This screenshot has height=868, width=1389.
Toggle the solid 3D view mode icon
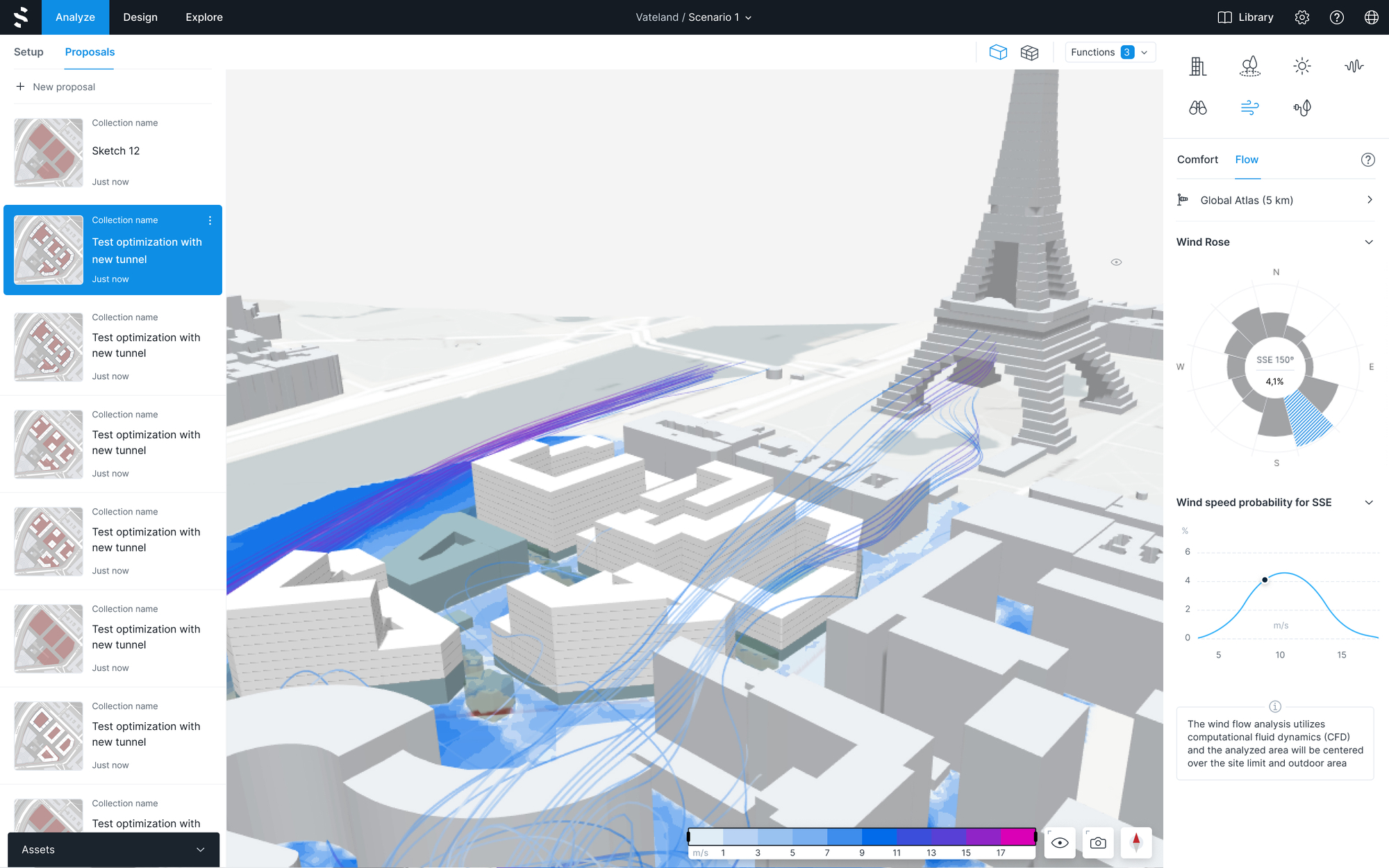pos(998,52)
